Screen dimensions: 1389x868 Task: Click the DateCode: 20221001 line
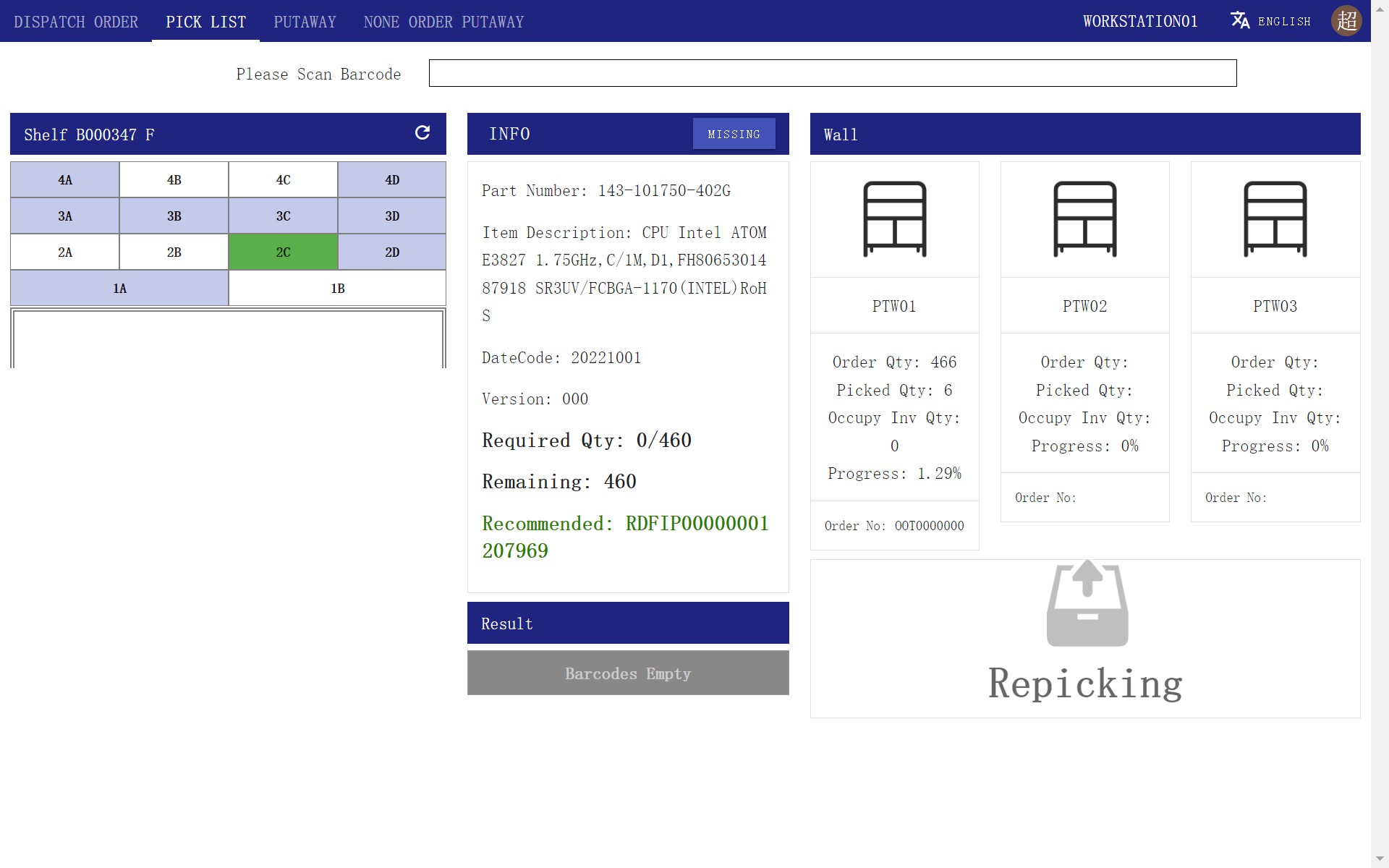point(561,357)
